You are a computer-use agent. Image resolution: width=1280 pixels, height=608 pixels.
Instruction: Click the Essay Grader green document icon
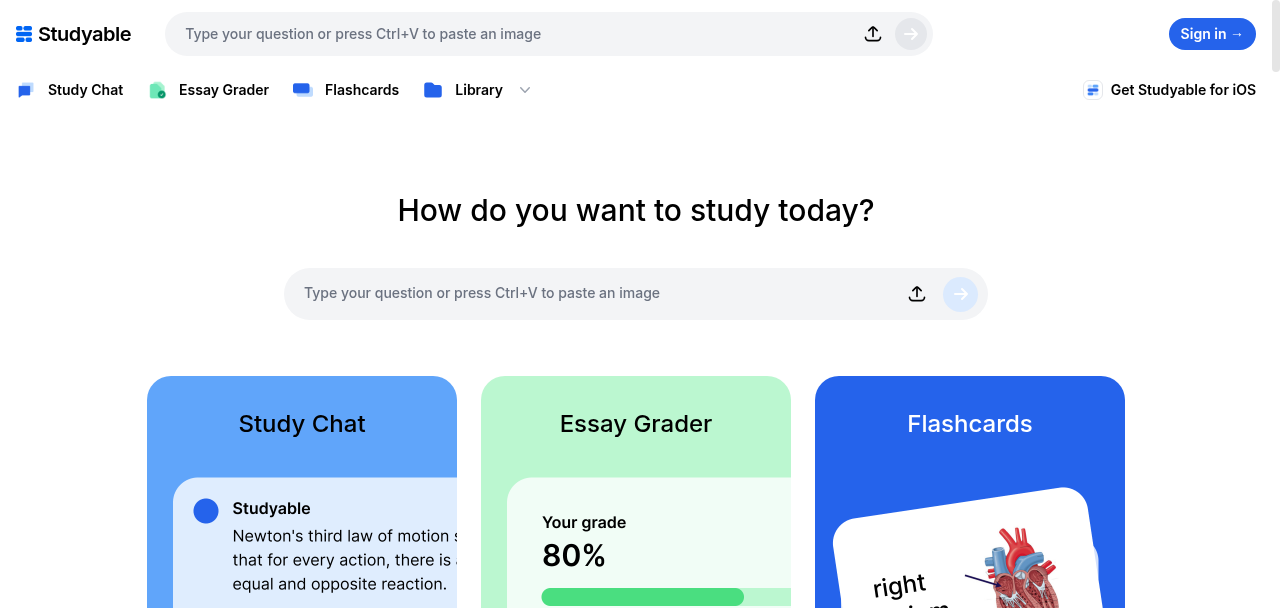(157, 90)
